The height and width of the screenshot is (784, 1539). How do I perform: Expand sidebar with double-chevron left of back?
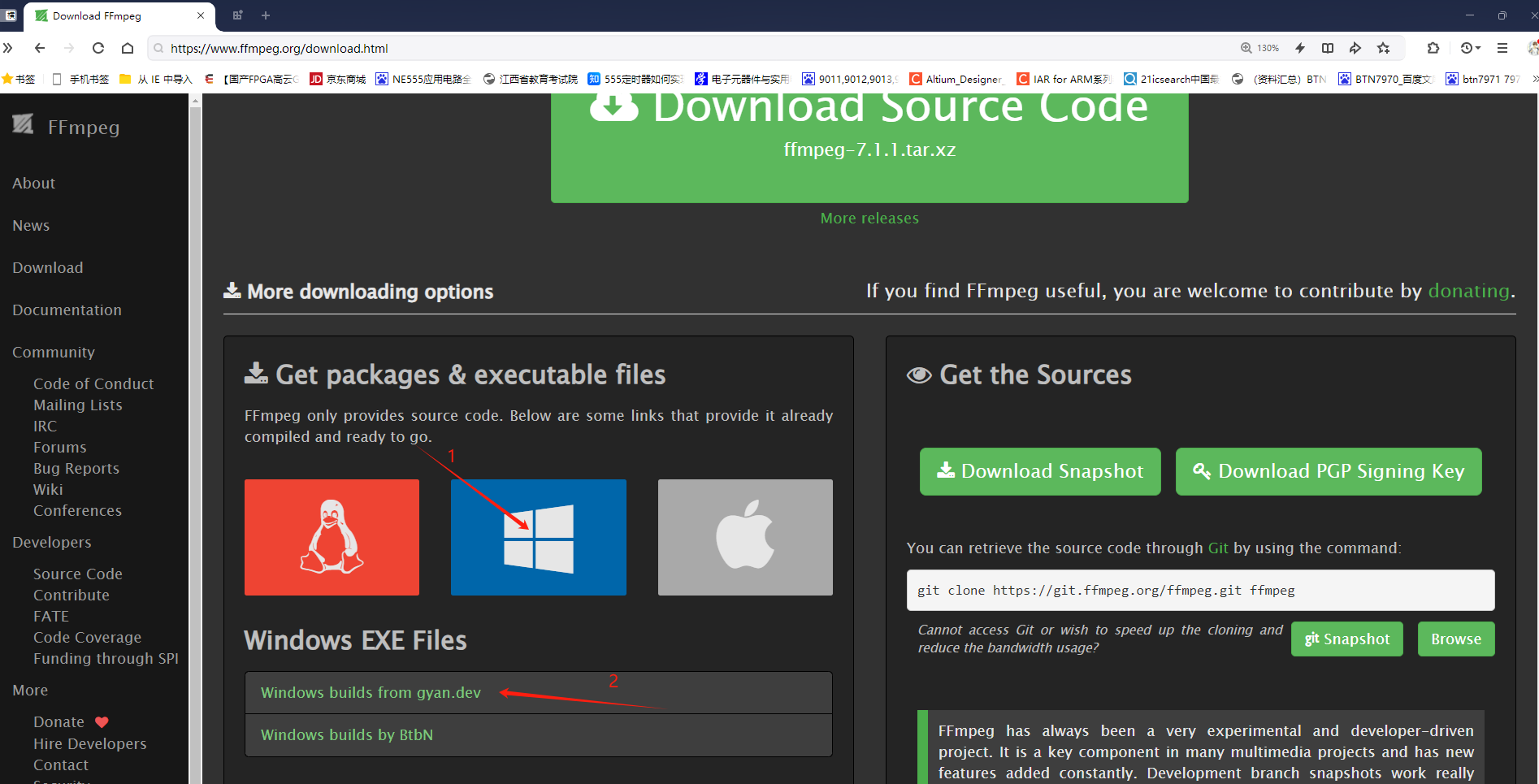pyautogui.click(x=8, y=48)
